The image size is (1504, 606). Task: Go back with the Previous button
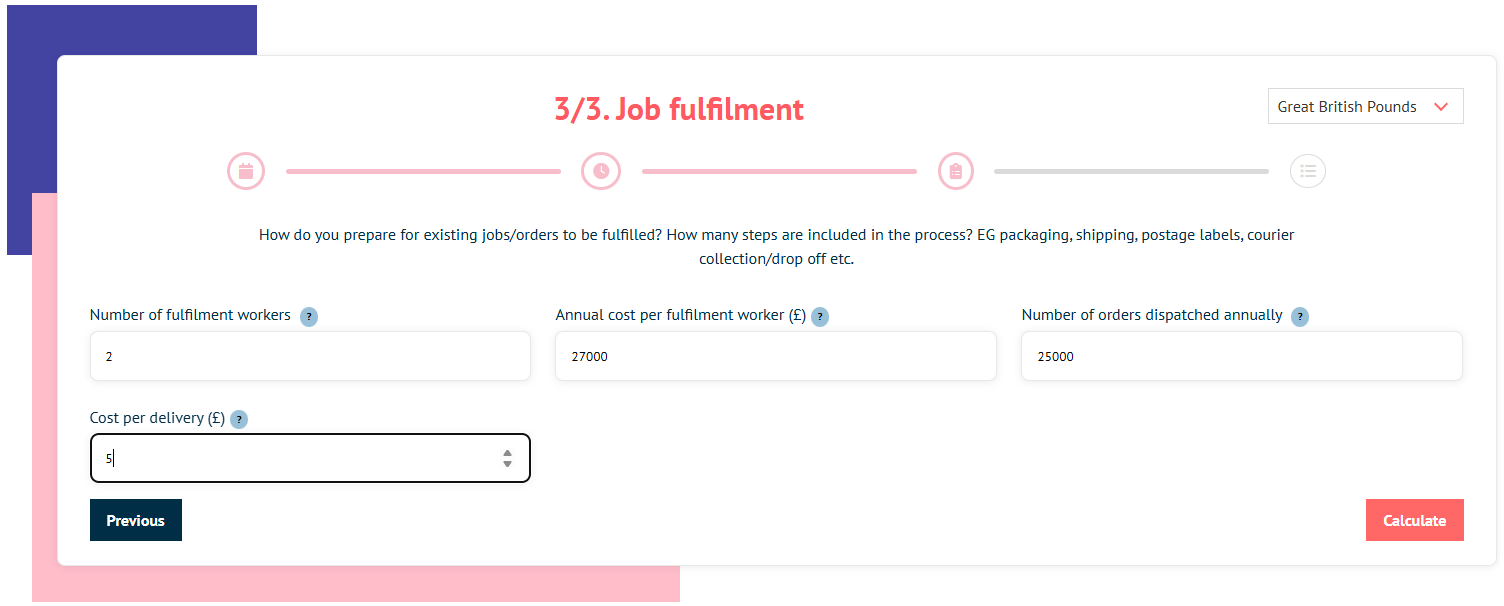(x=136, y=520)
